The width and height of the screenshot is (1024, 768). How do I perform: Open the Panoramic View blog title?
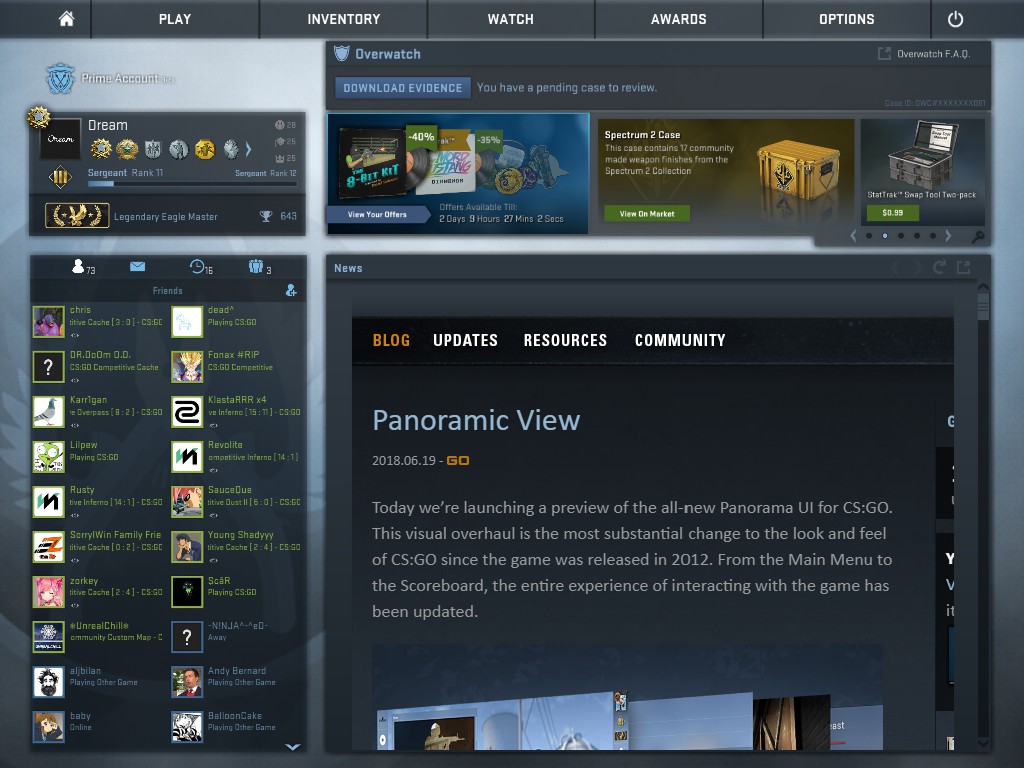[476, 420]
